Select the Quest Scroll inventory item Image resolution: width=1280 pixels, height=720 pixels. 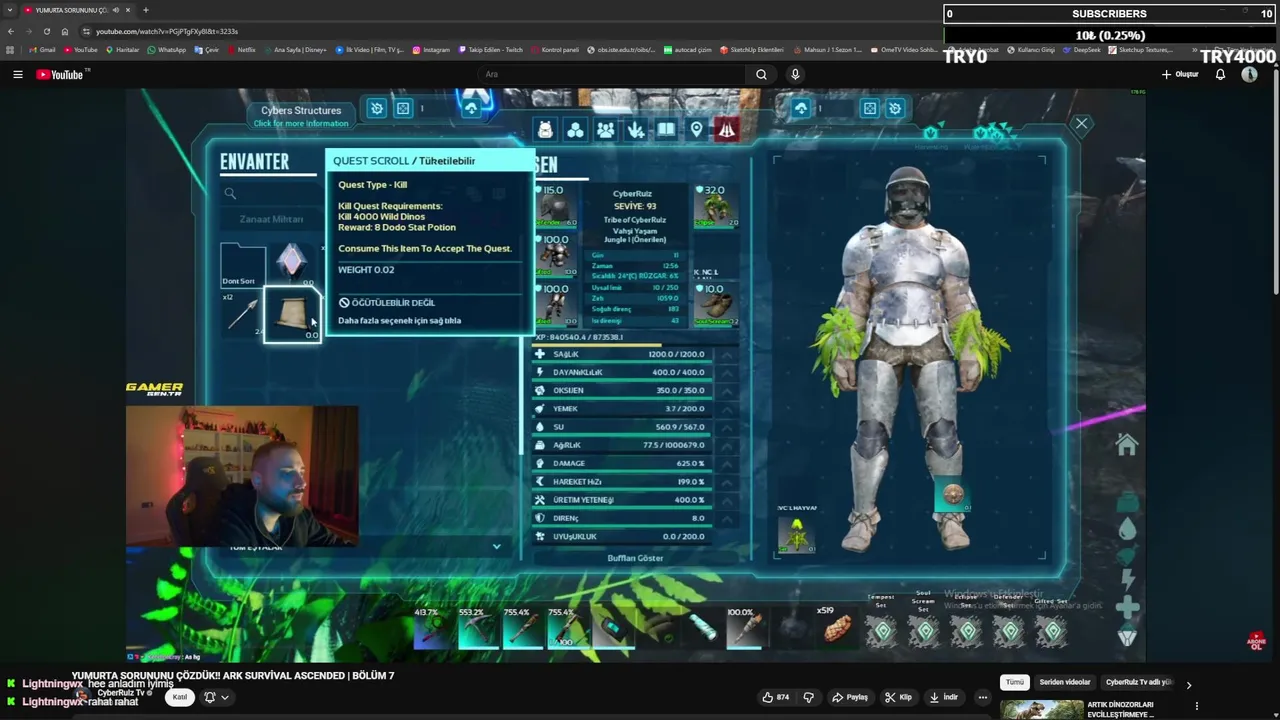(292, 314)
